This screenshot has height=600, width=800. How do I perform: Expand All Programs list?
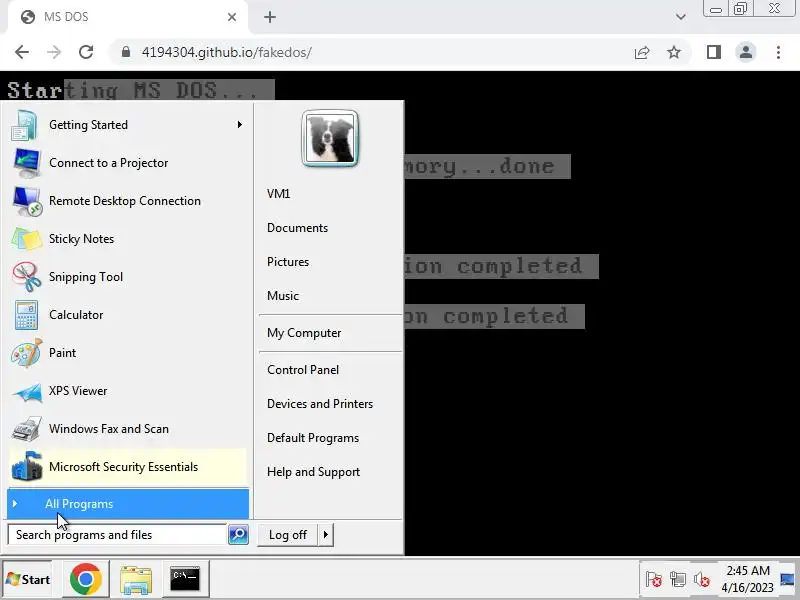(x=128, y=504)
